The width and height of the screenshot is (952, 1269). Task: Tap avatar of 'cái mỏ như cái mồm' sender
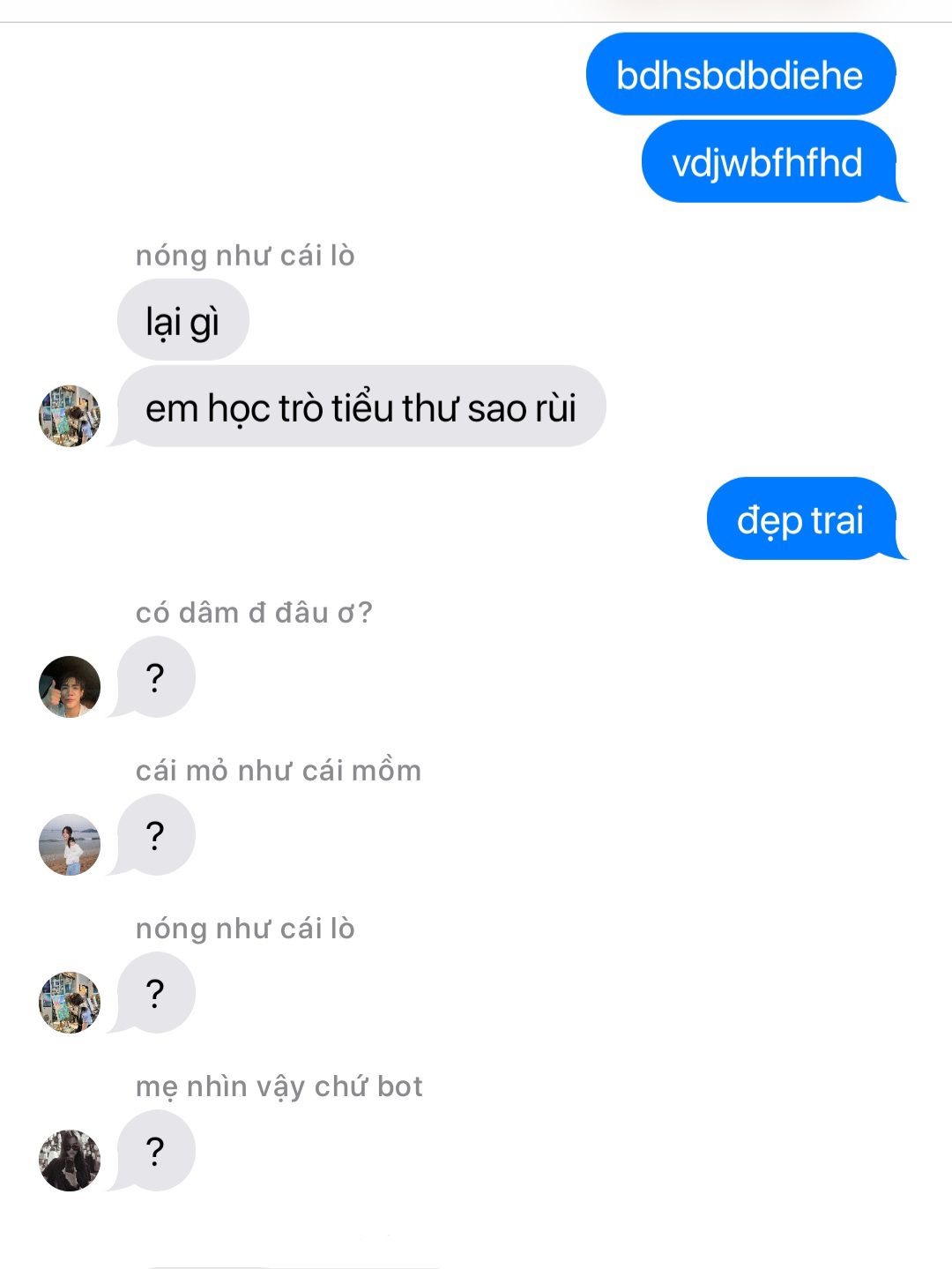pos(70,844)
